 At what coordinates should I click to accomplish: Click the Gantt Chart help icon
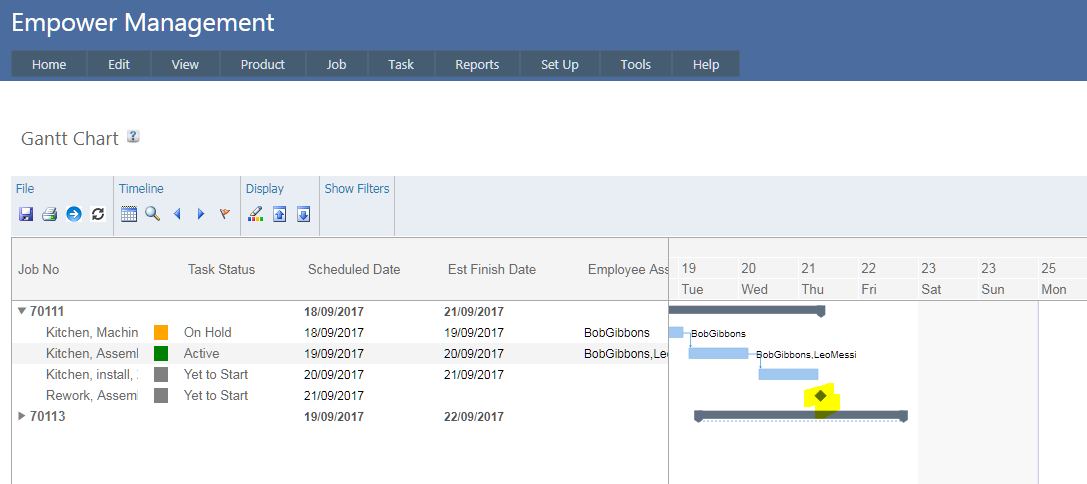click(133, 138)
